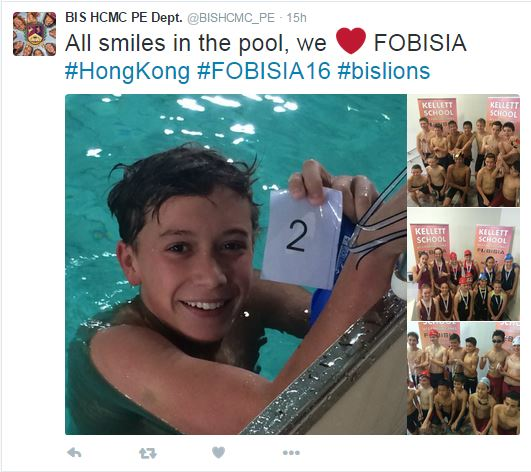Follow the #bislions hashtag
Screen dimensions: 531x472
point(384,71)
